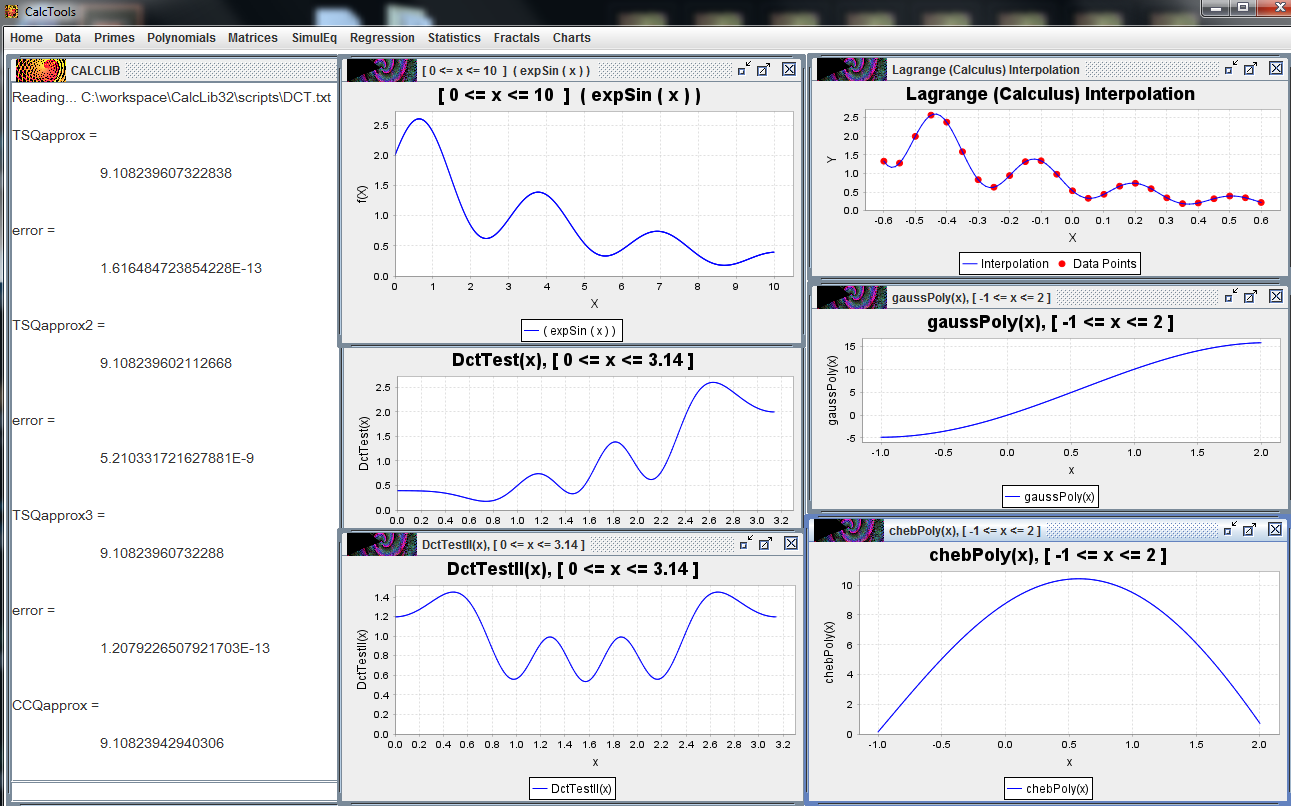Click the fractal icon of the CALCLIB frame

41,70
